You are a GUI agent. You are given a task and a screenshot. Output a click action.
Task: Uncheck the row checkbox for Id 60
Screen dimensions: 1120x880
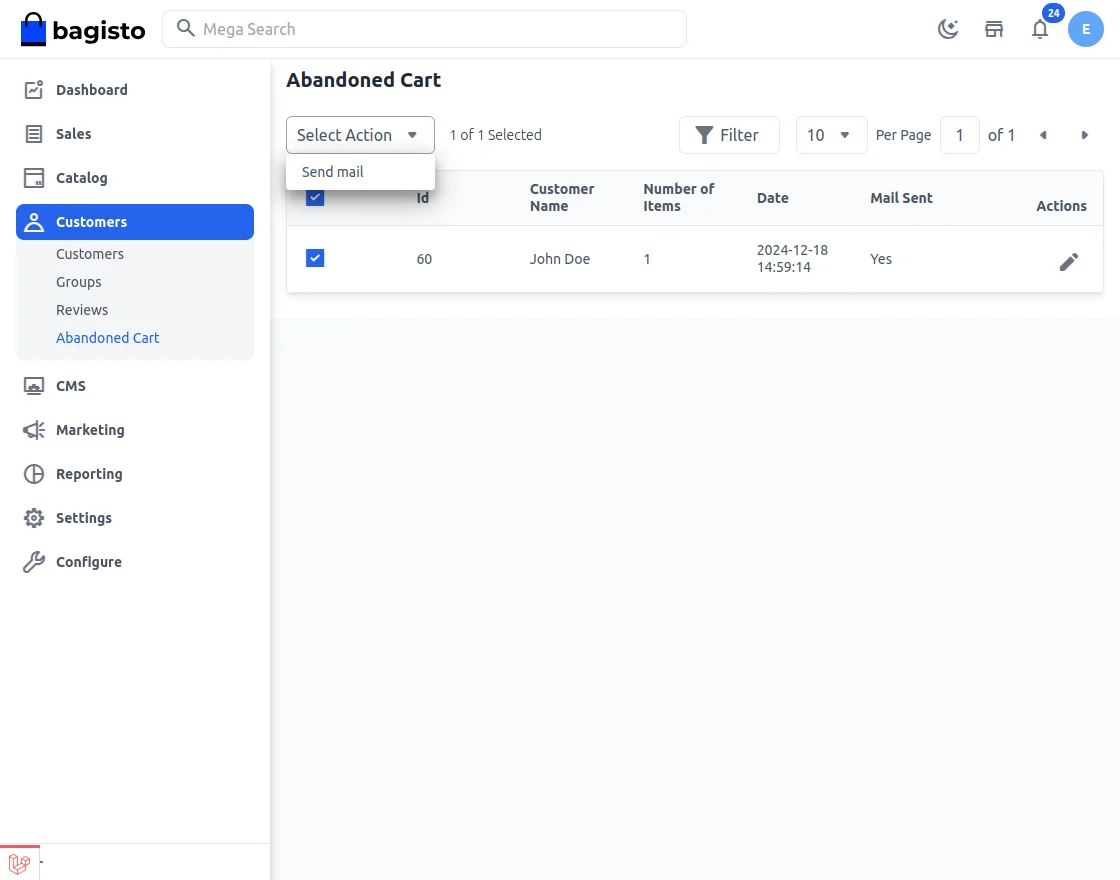coord(315,259)
